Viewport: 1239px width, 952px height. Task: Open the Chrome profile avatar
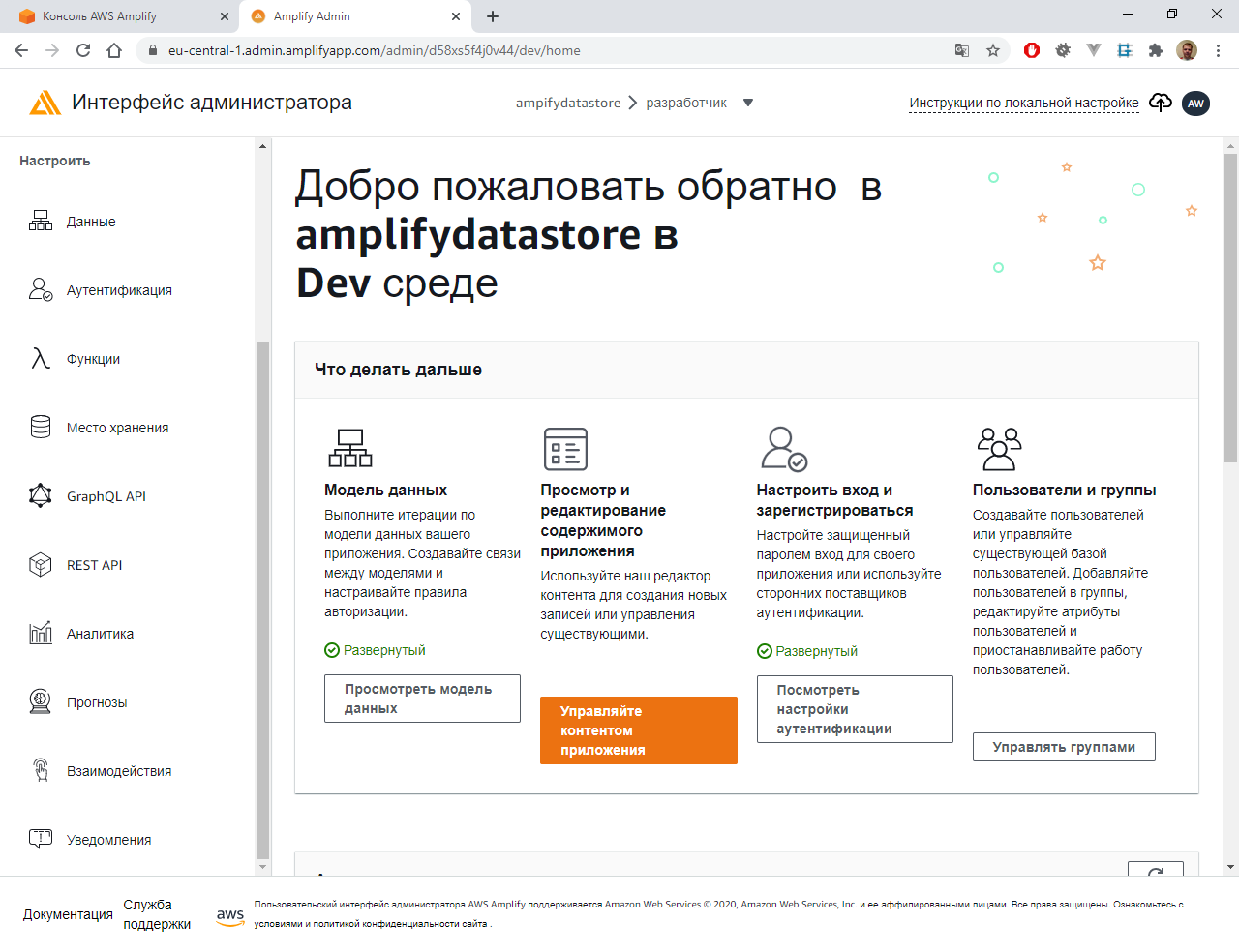[x=1187, y=50]
